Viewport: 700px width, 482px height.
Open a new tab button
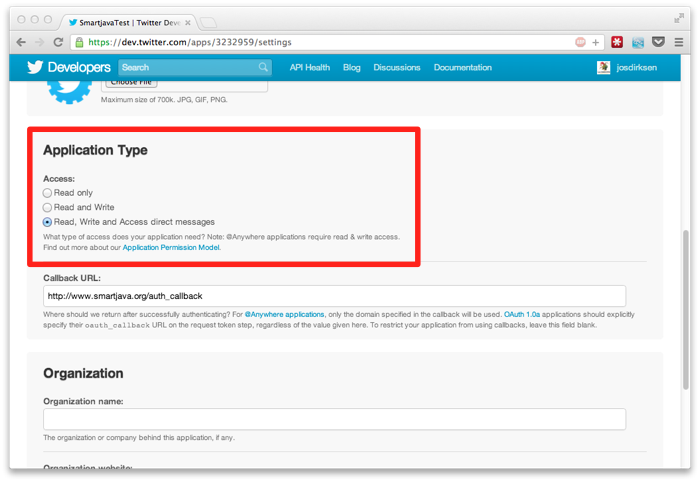[208, 22]
